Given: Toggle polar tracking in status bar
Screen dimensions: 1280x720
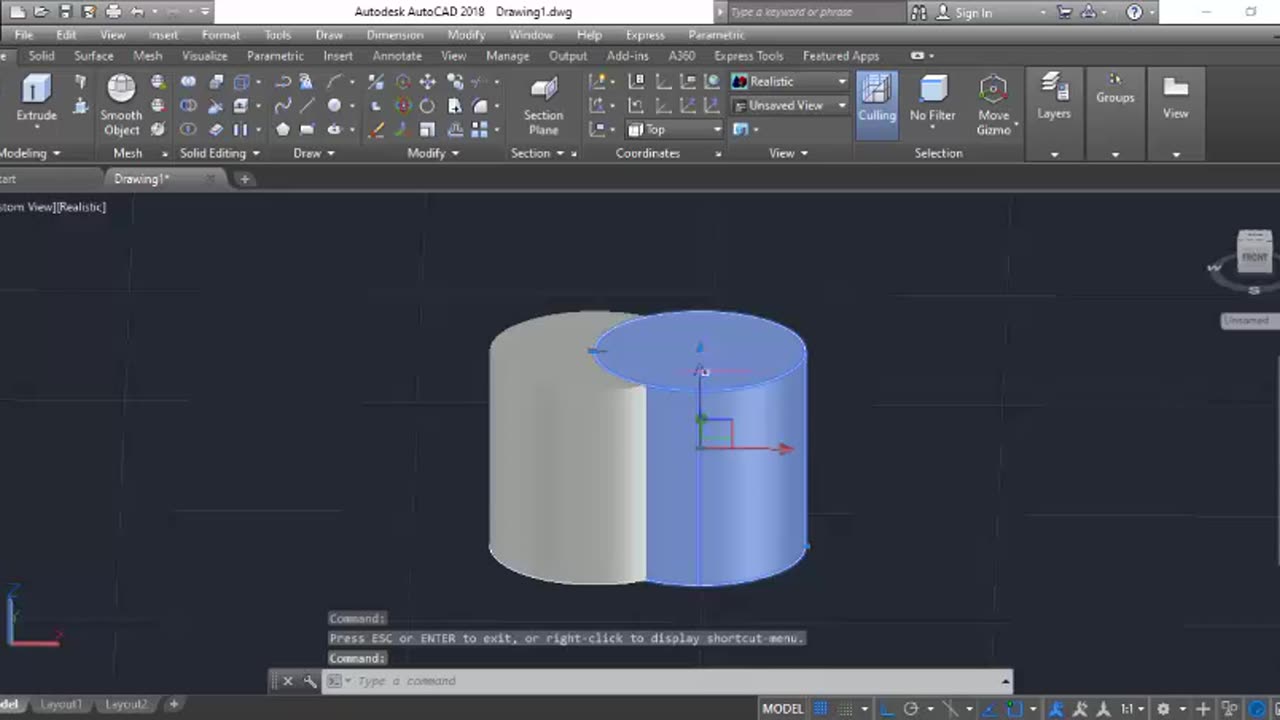Looking at the screenshot, I should (x=911, y=708).
